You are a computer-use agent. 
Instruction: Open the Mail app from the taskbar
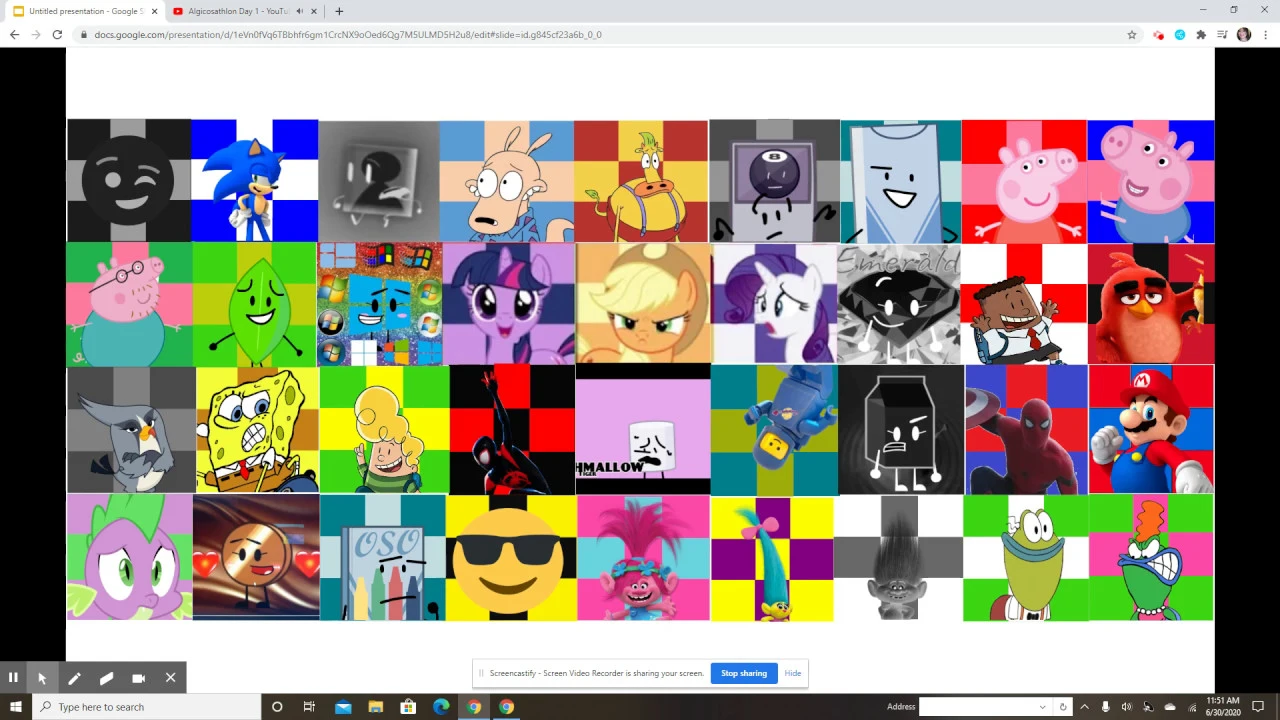[343, 707]
